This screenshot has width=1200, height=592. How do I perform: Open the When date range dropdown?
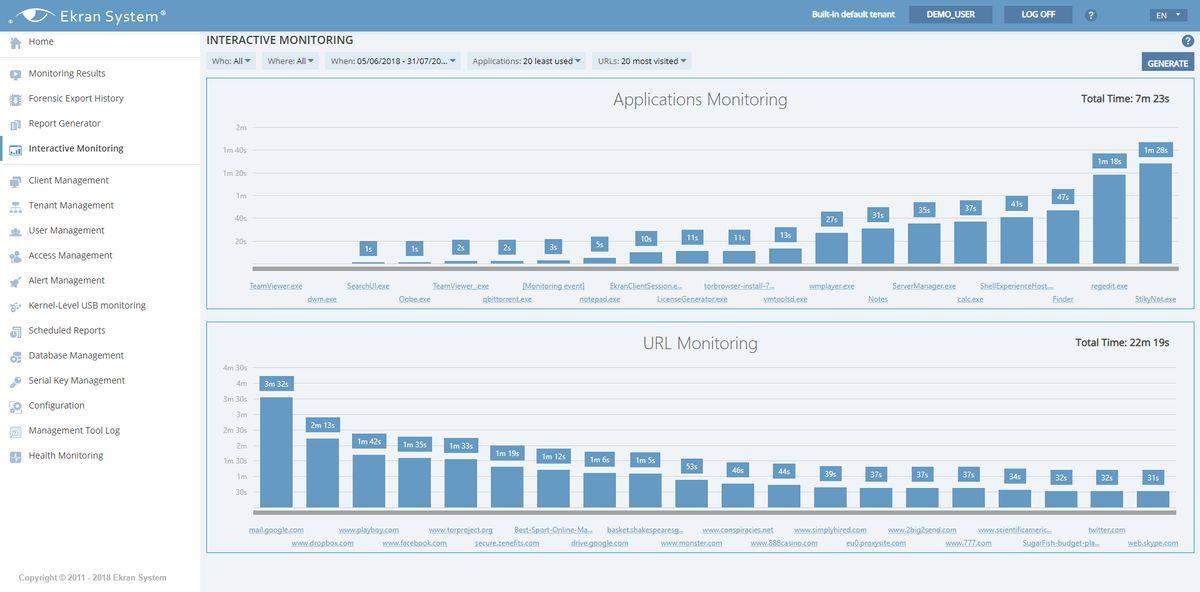click(393, 61)
